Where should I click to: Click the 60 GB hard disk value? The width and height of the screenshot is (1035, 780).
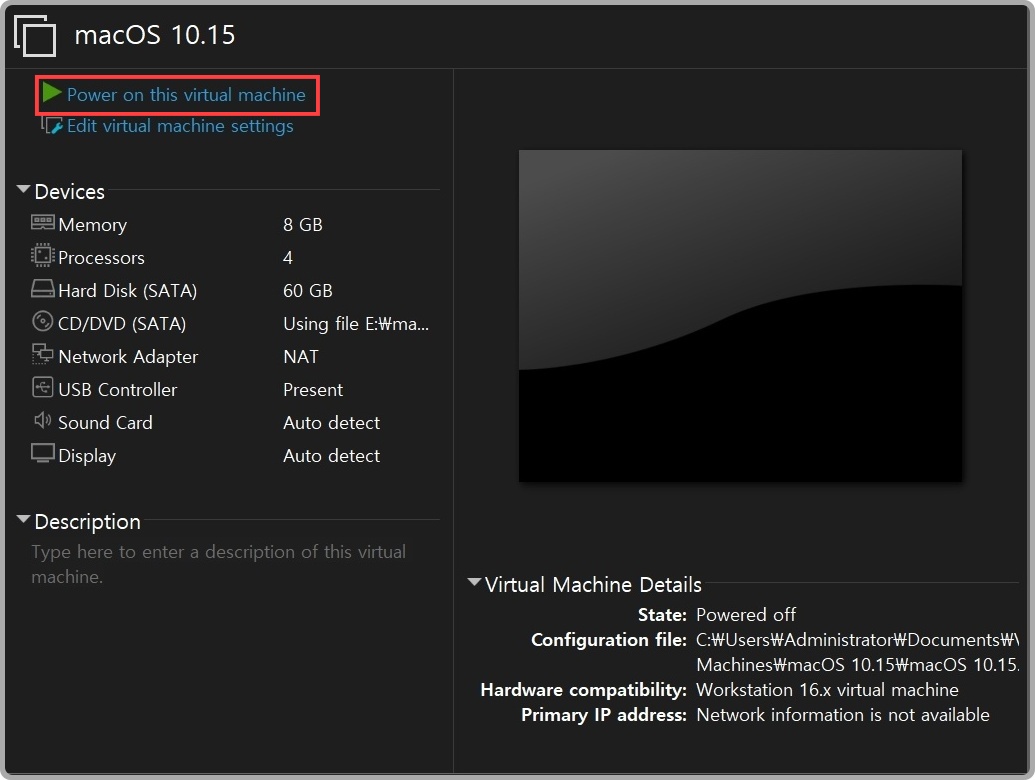click(x=308, y=291)
